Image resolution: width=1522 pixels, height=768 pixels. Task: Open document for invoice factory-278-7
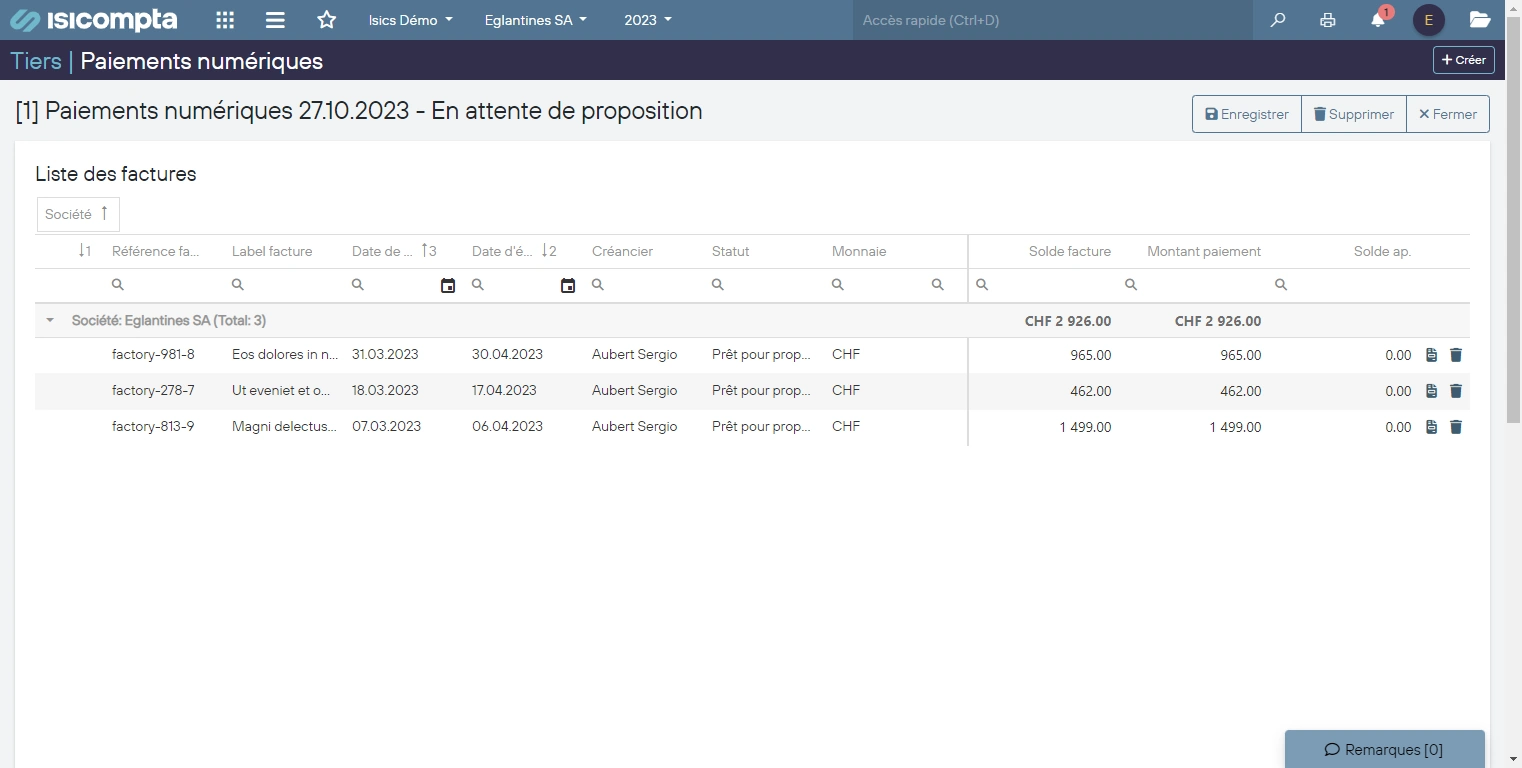(x=1432, y=391)
